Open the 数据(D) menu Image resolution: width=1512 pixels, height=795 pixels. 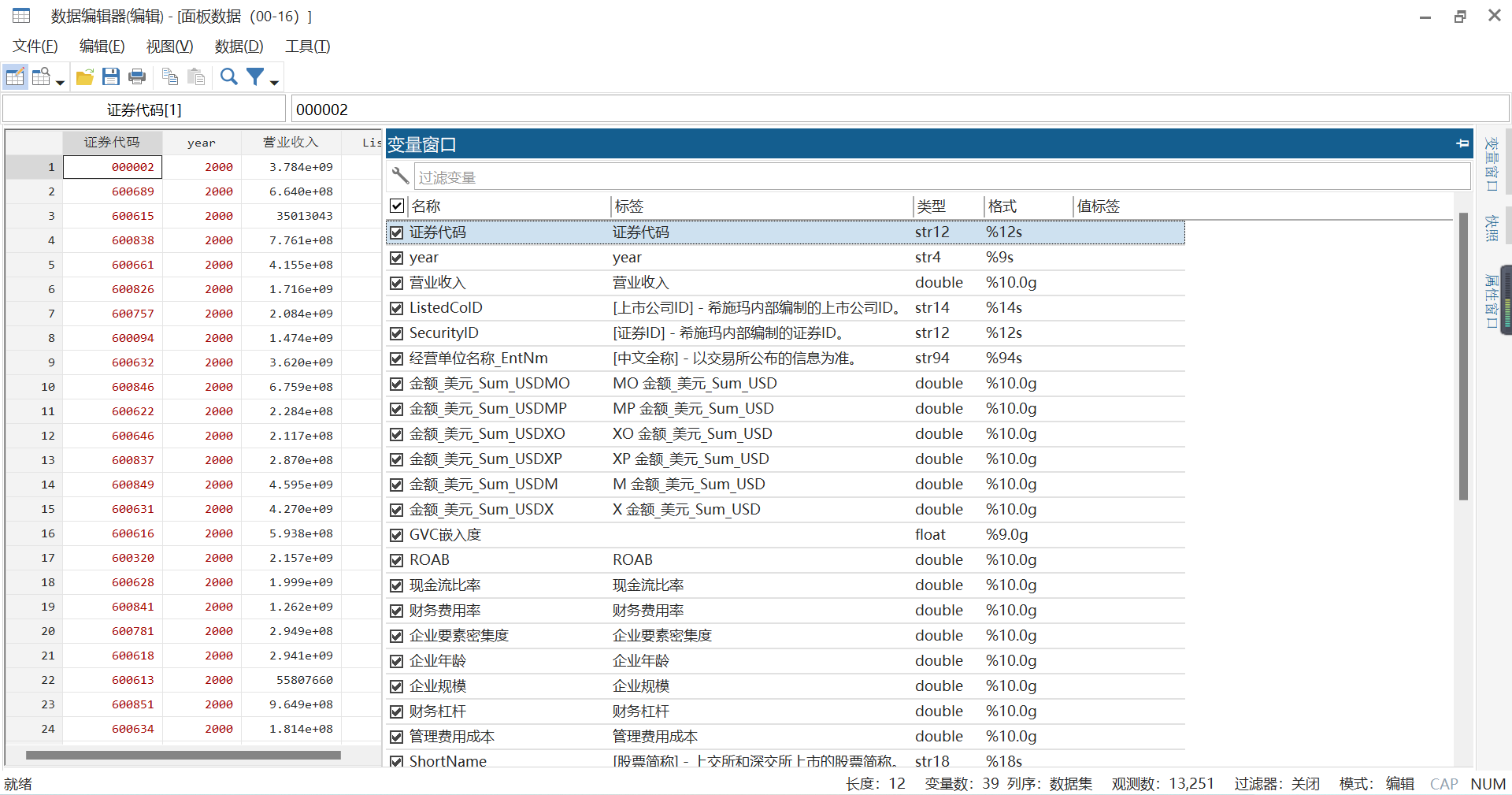coord(239,46)
